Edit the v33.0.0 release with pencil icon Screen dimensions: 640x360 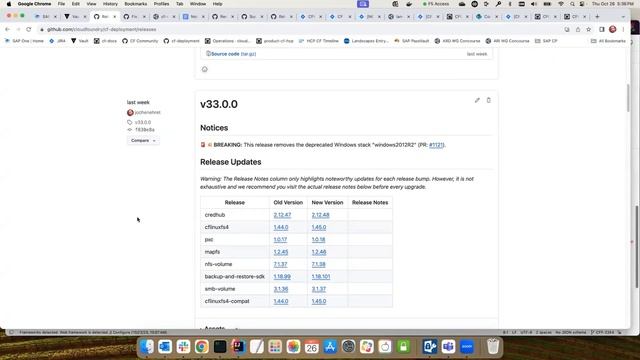click(477, 100)
